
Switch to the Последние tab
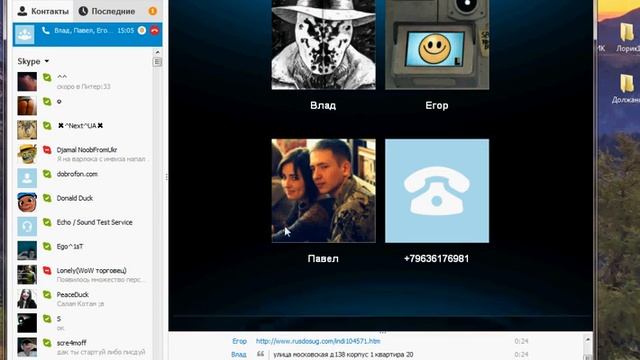coord(107,11)
